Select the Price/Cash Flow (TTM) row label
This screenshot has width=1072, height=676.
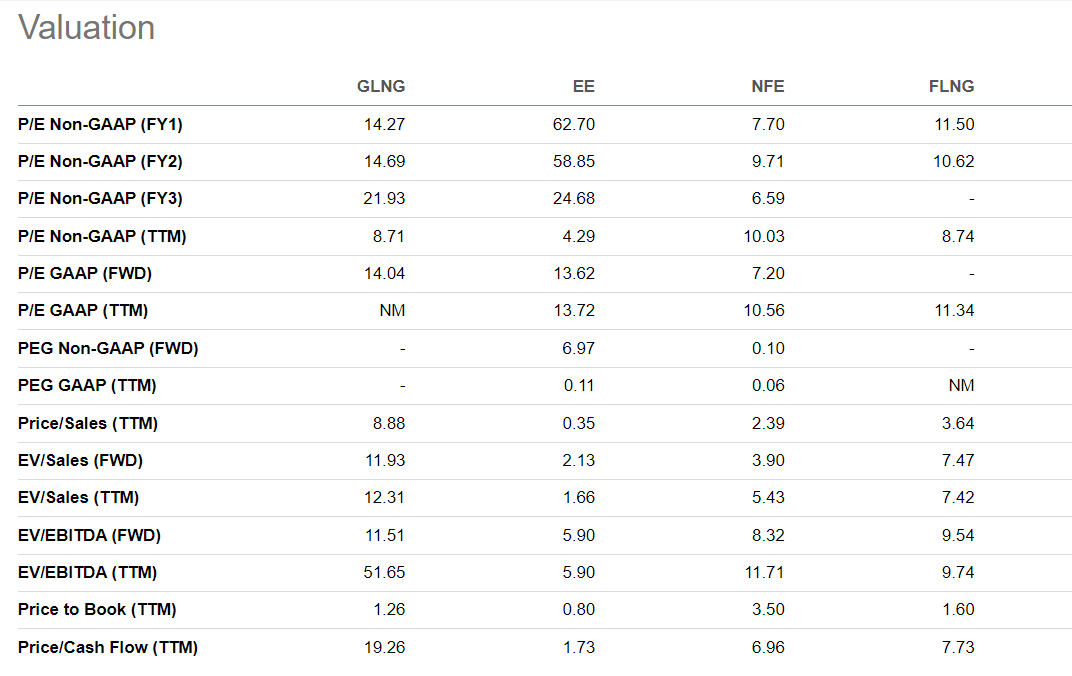[x=108, y=647]
